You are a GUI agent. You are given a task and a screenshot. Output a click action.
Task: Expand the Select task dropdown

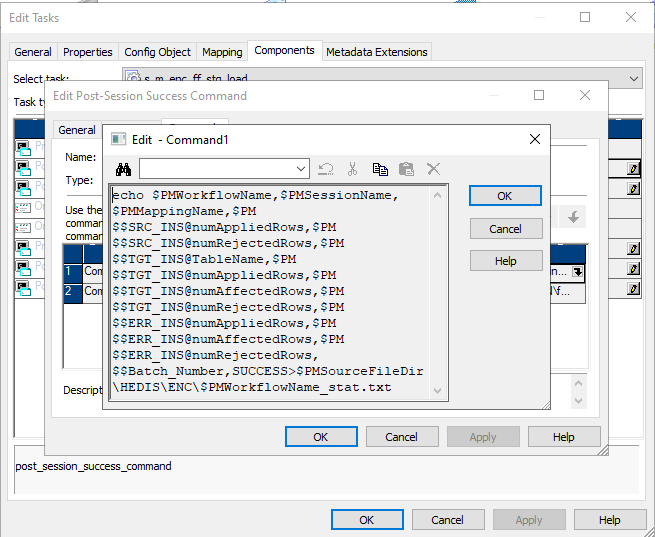click(633, 79)
